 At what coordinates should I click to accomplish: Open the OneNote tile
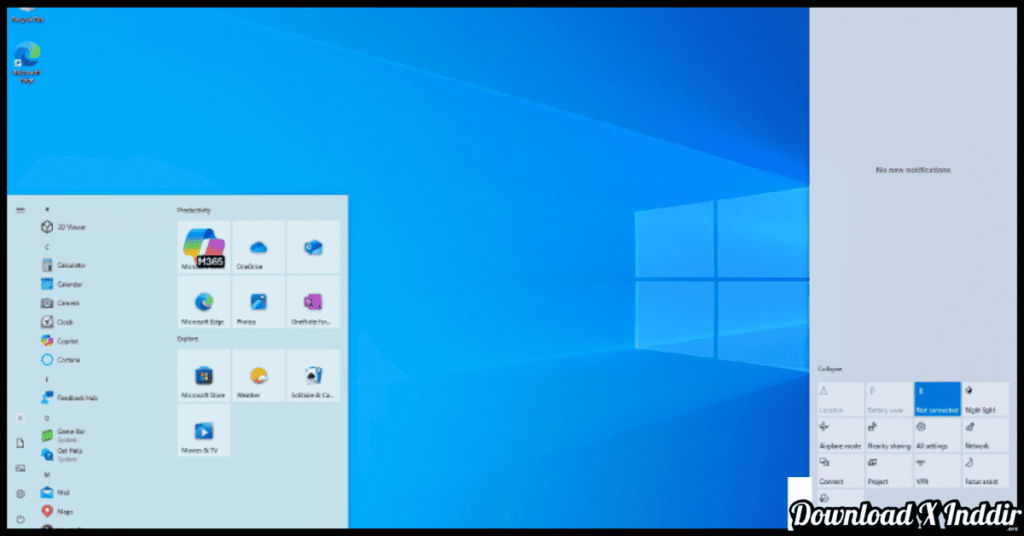[313, 302]
